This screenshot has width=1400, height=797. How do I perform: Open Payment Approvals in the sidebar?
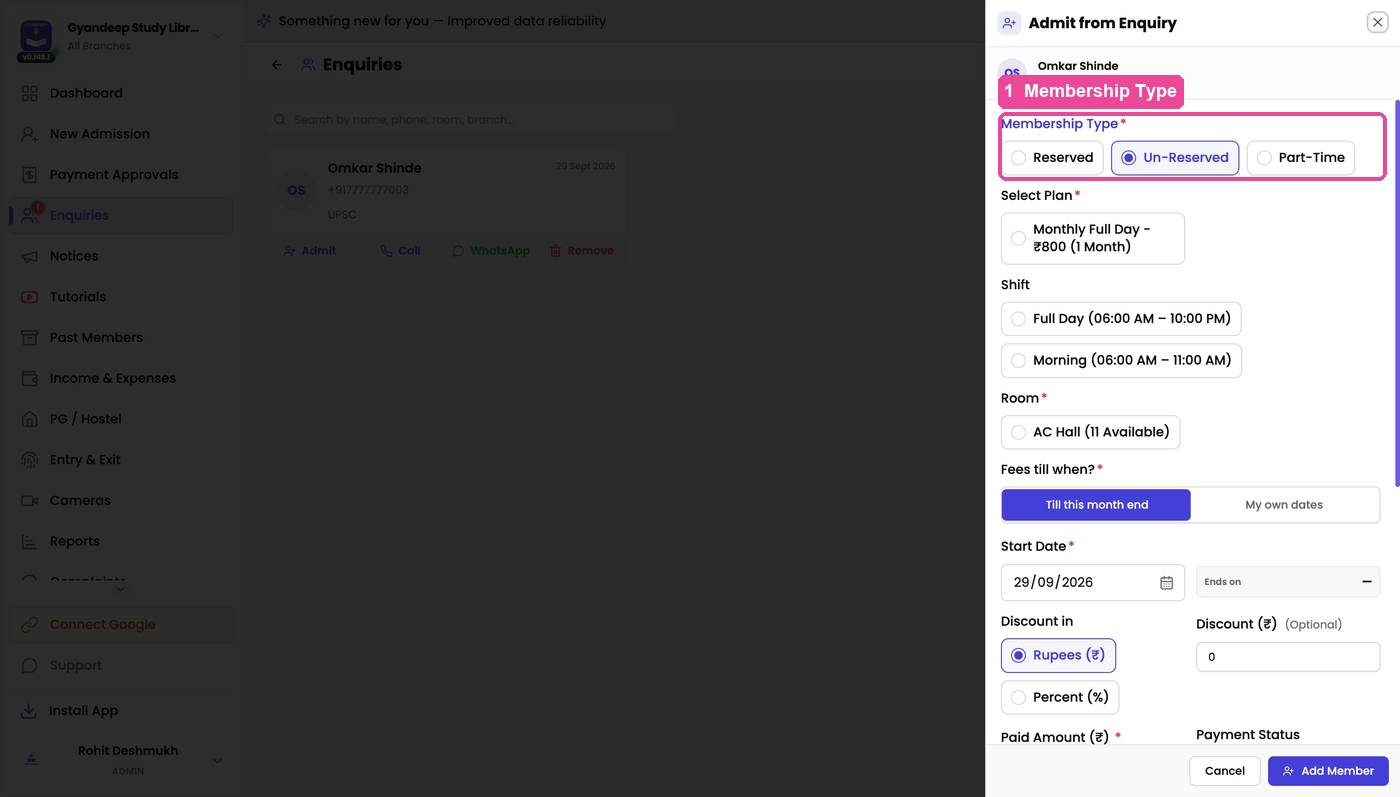(x=121, y=175)
